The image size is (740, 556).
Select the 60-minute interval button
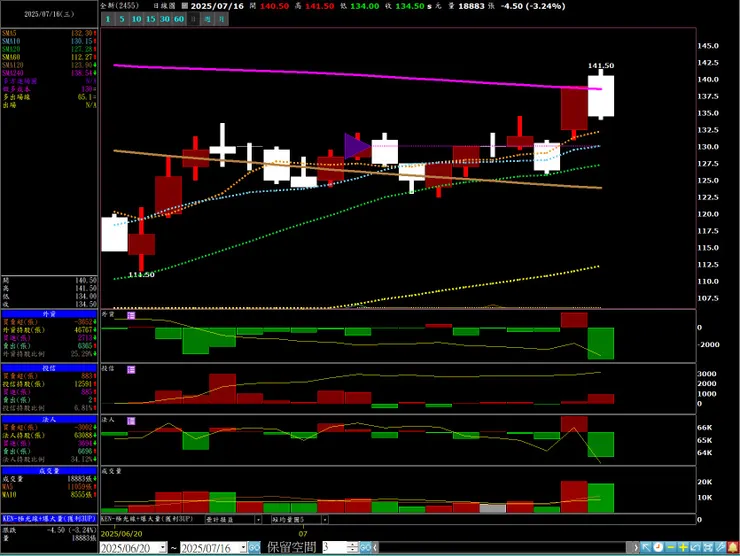(x=179, y=19)
